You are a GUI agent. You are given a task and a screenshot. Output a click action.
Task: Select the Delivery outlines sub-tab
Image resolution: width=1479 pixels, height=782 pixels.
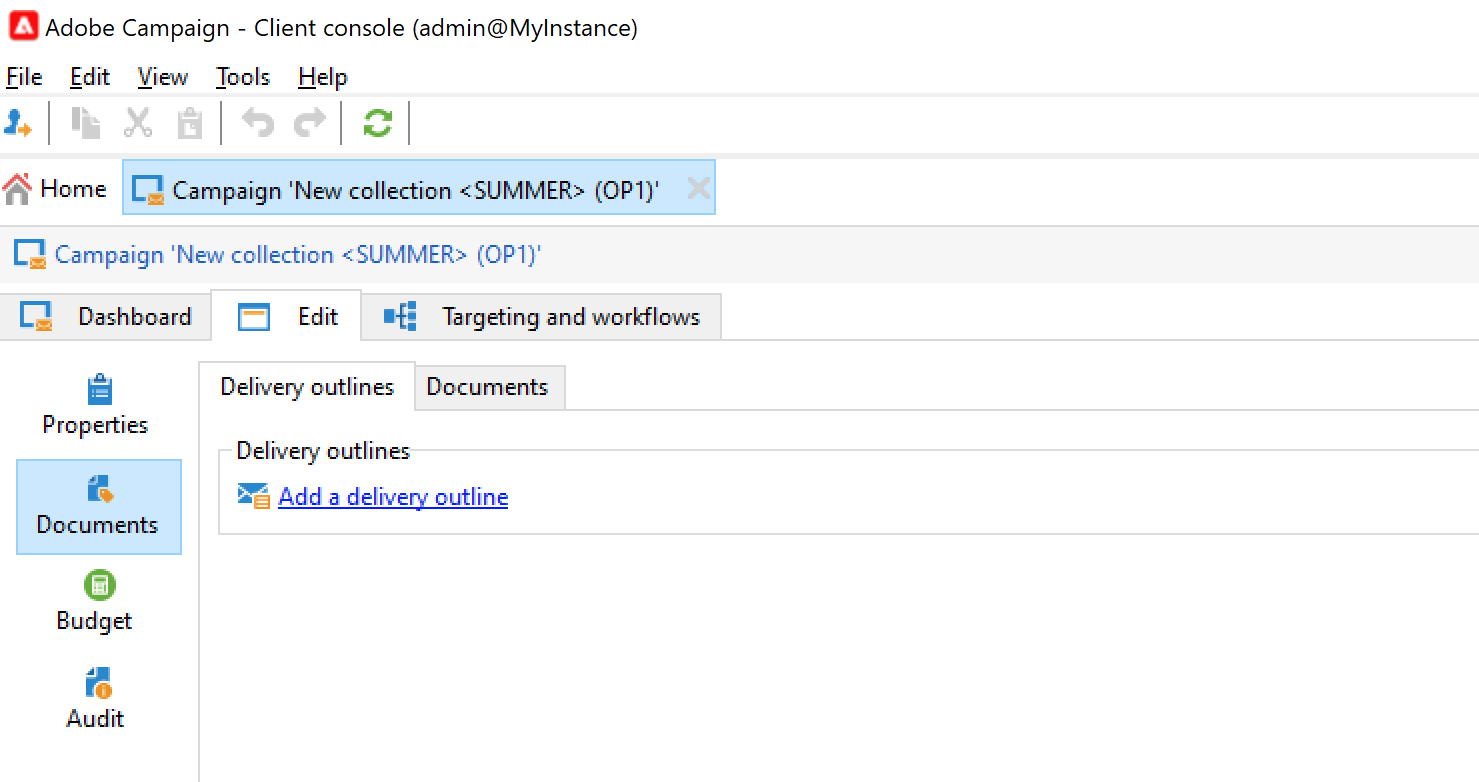click(x=307, y=387)
